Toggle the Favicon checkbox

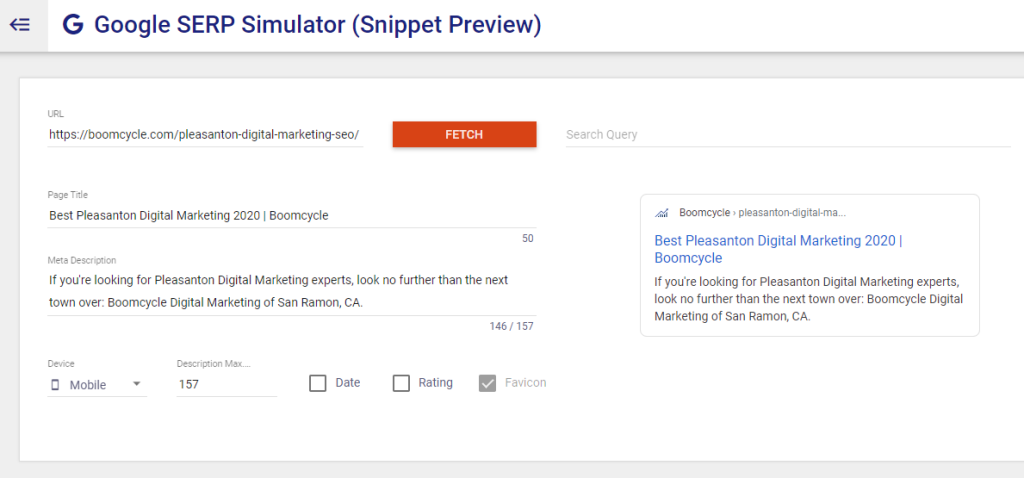tap(488, 383)
